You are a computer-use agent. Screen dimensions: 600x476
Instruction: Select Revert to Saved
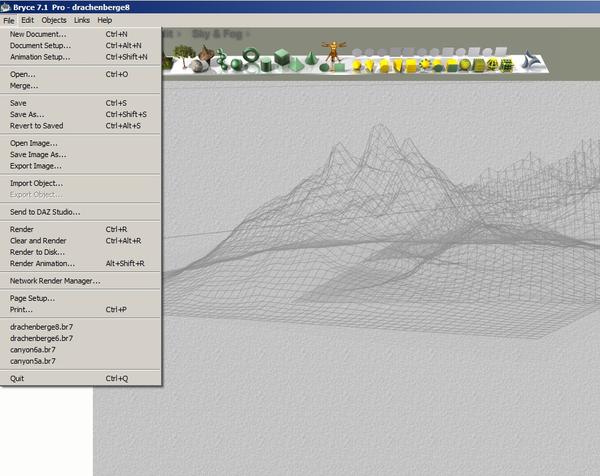tap(81, 126)
